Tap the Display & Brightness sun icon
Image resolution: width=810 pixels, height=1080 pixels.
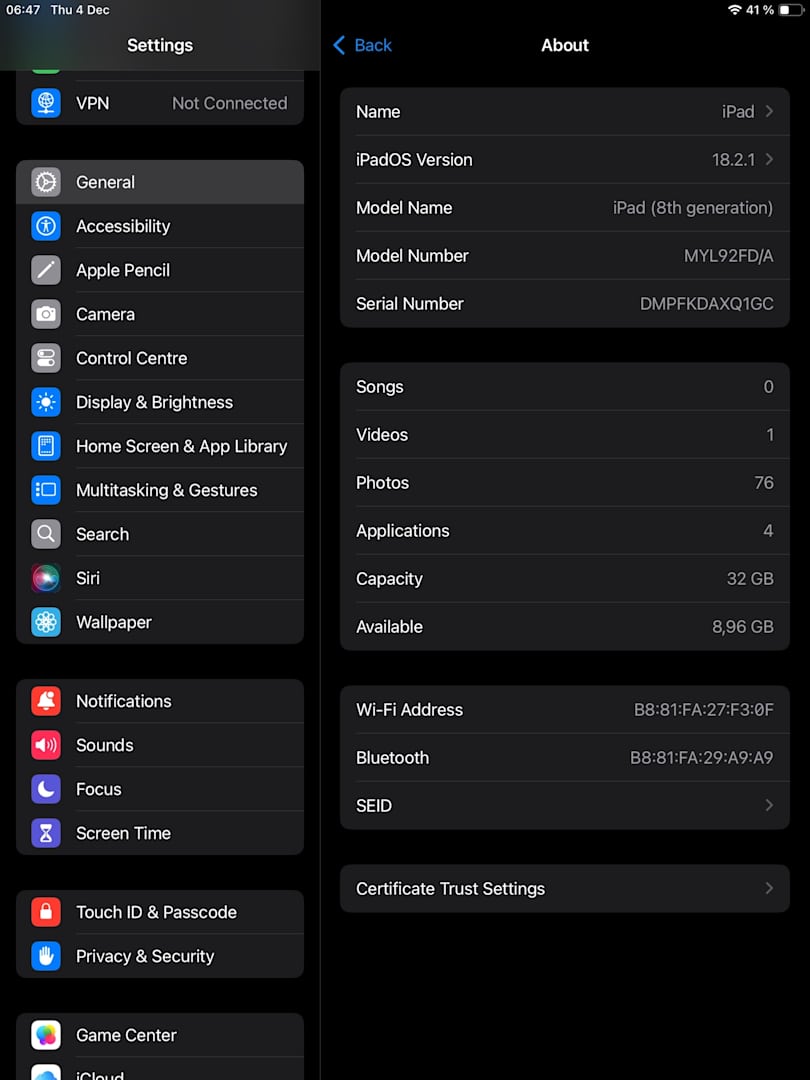[46, 402]
